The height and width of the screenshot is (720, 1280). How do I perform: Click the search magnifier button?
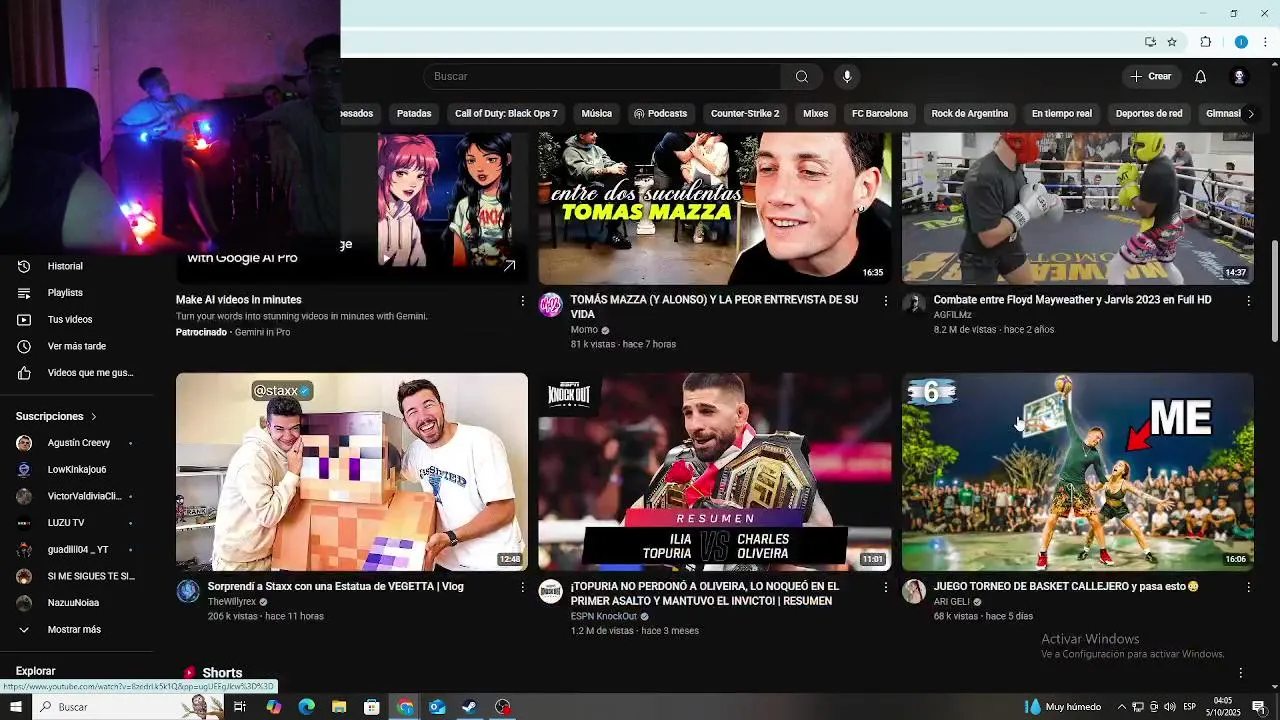click(802, 77)
